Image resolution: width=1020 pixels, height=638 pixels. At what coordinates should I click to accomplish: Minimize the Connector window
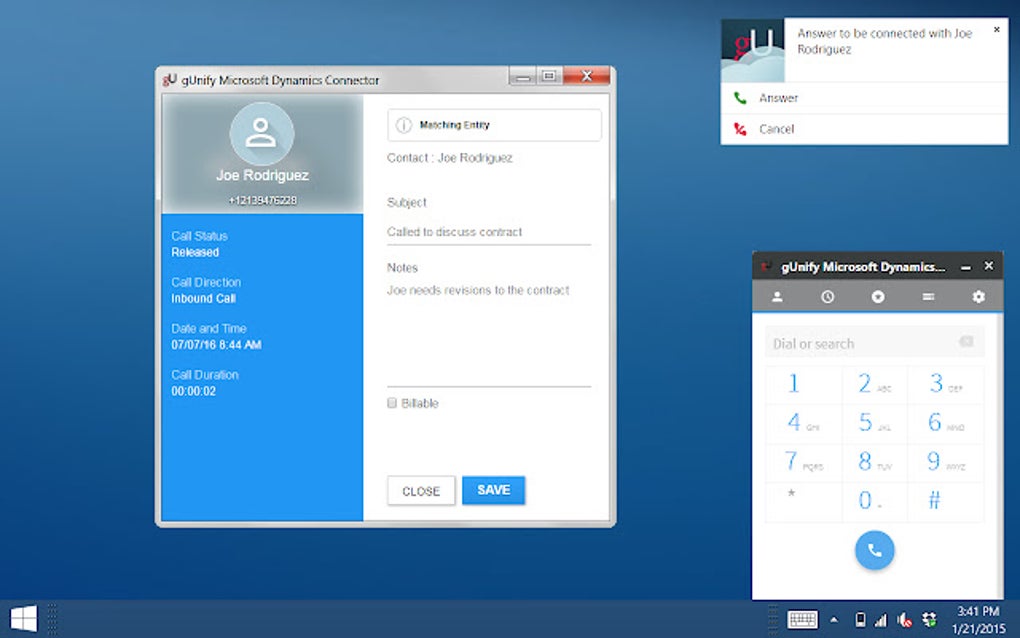[x=522, y=77]
